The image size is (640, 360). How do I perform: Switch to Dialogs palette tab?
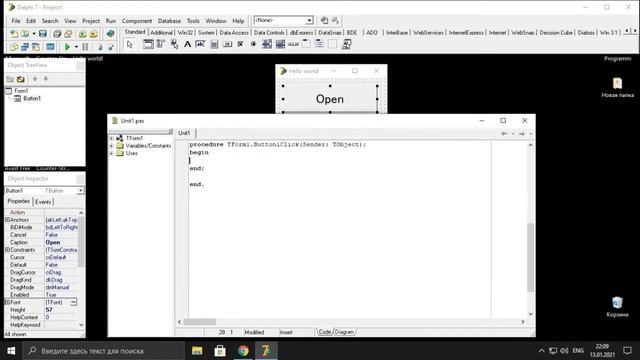click(x=586, y=33)
